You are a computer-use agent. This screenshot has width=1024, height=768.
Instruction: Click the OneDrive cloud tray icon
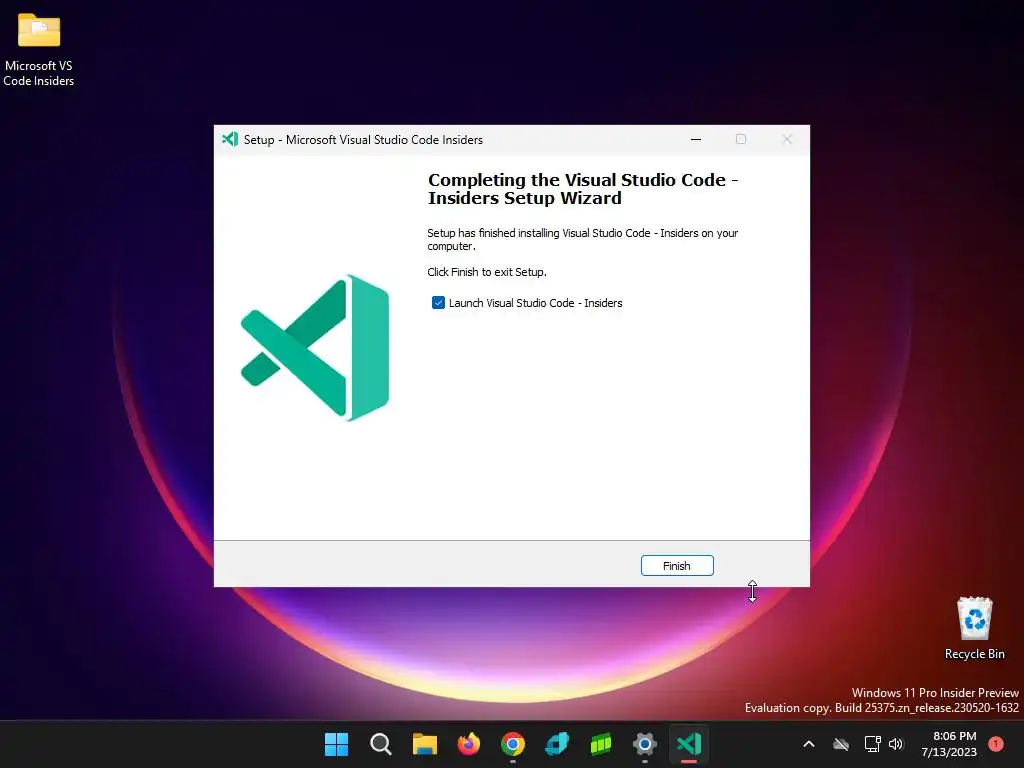point(841,744)
